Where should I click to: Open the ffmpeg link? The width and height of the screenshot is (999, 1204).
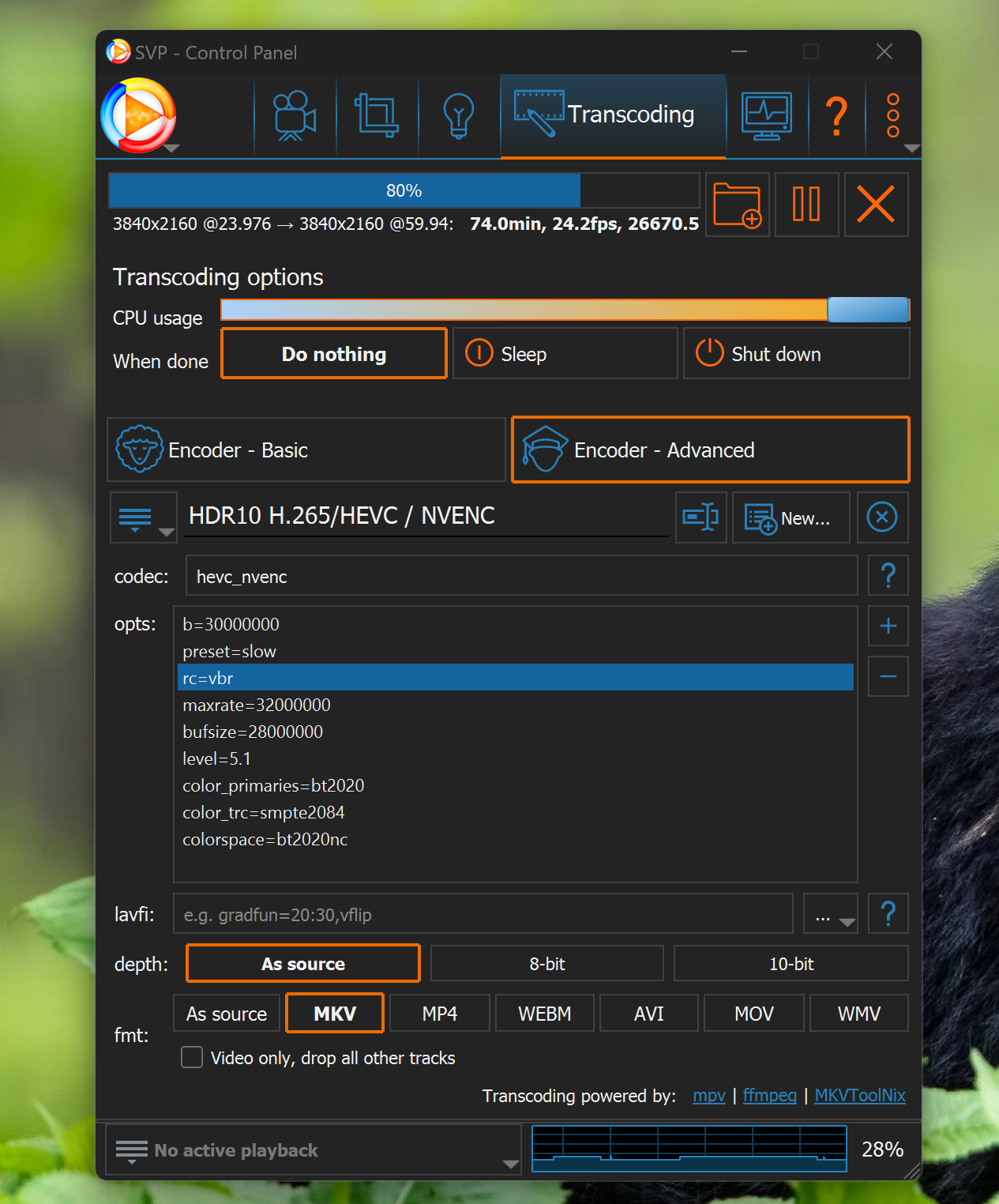pos(769,1096)
